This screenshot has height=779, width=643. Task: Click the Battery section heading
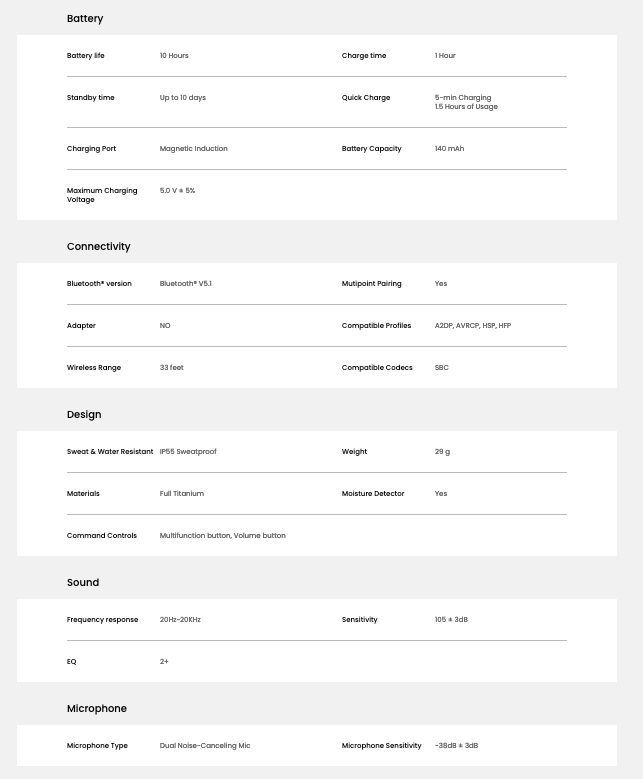tap(85, 19)
